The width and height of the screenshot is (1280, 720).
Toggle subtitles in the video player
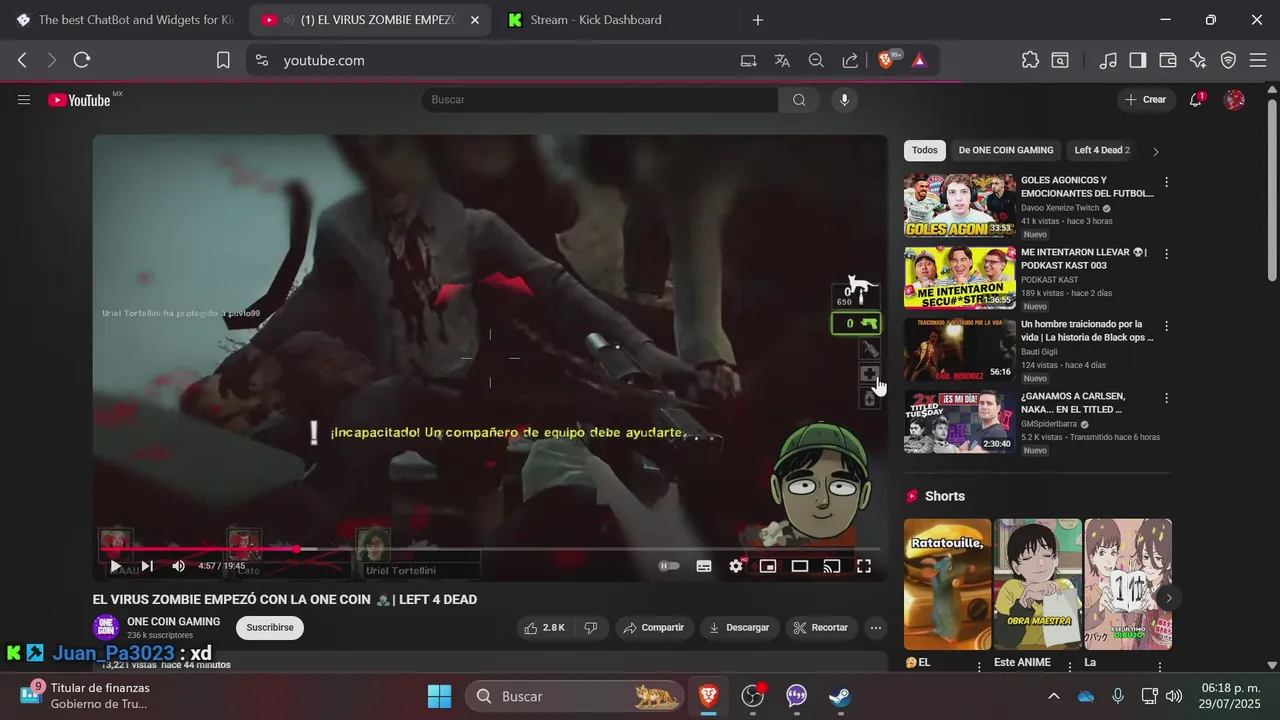(704, 566)
